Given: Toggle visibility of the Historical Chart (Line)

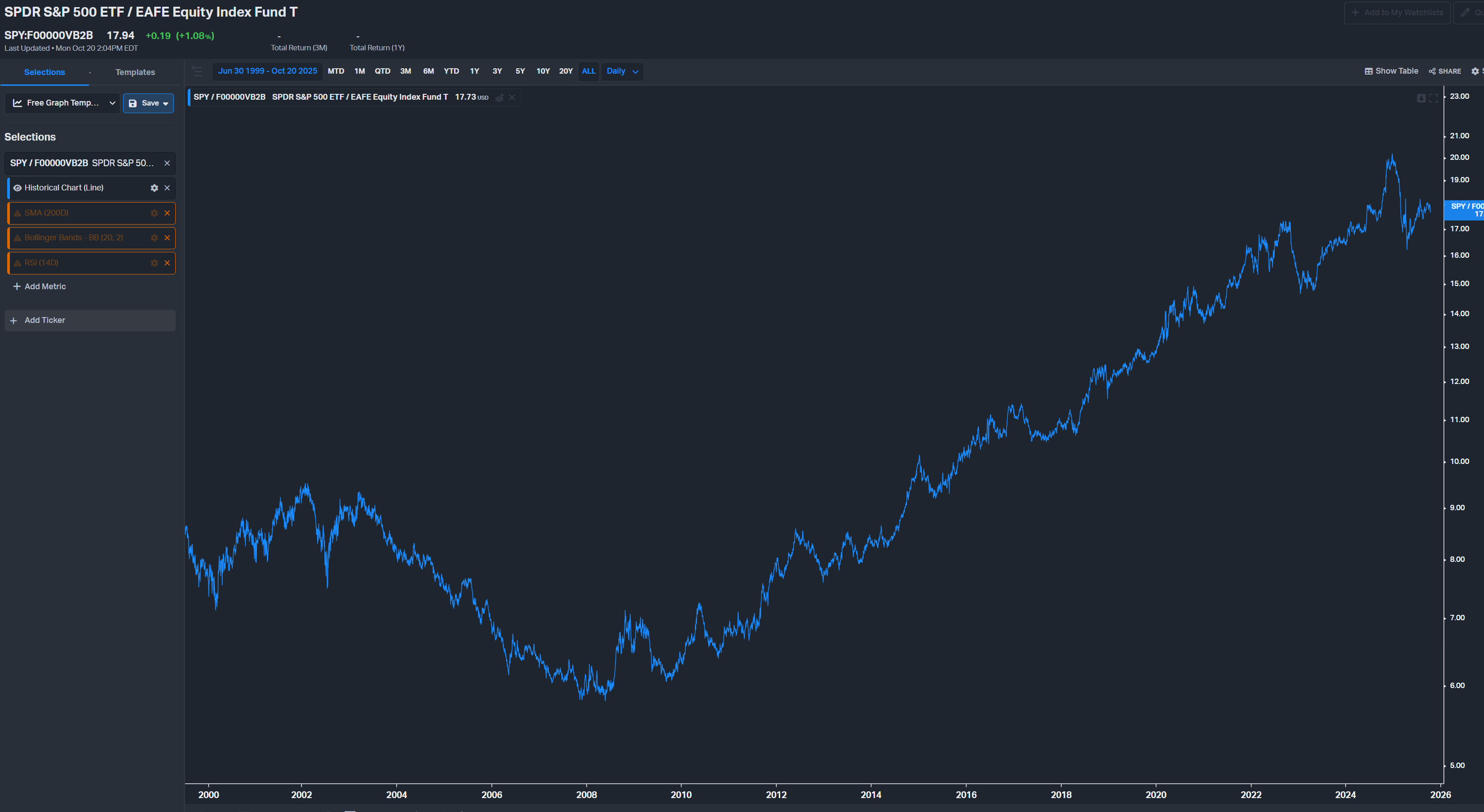Looking at the screenshot, I should point(17,188).
